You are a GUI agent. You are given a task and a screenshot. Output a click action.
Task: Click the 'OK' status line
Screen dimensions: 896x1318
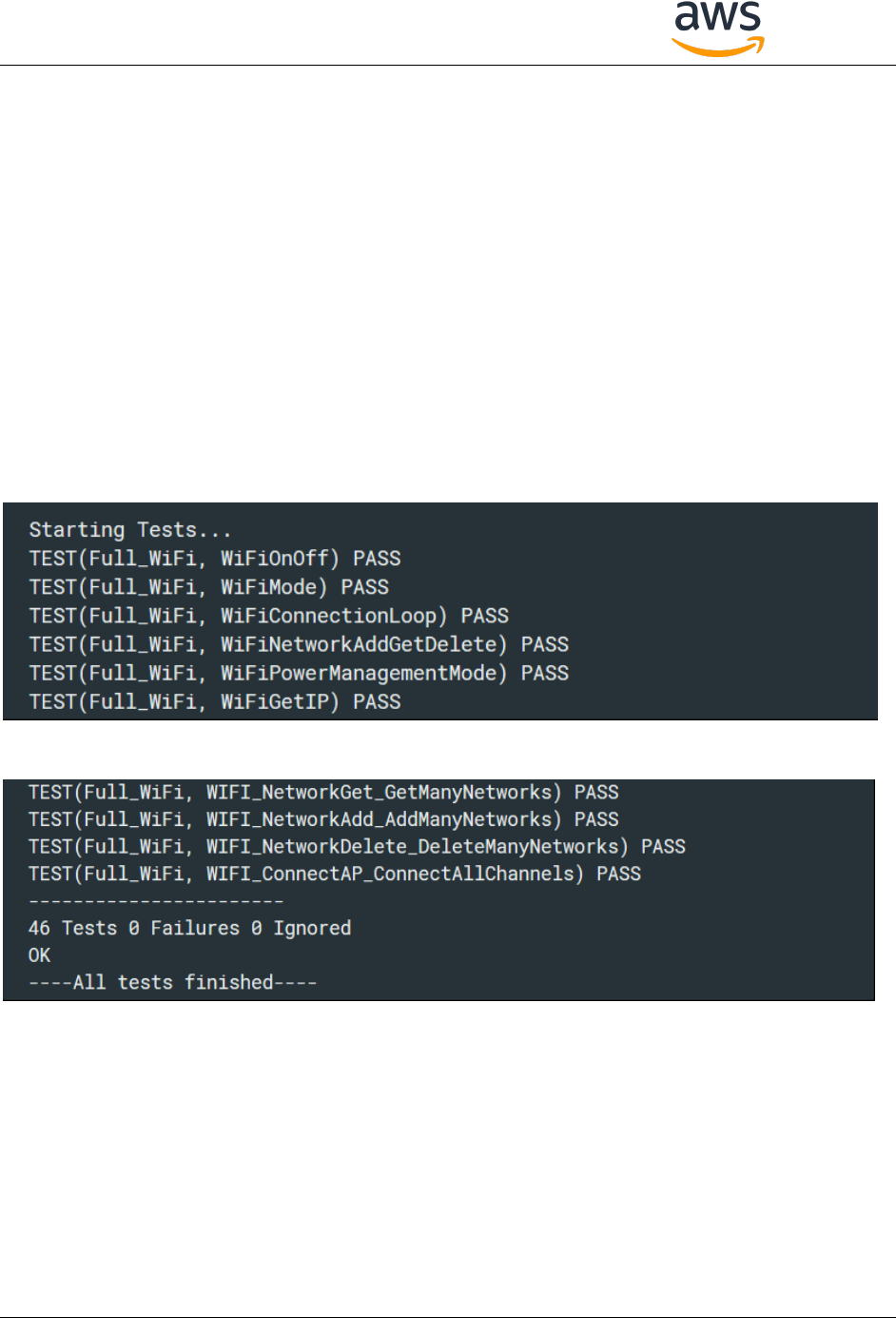(x=39, y=955)
